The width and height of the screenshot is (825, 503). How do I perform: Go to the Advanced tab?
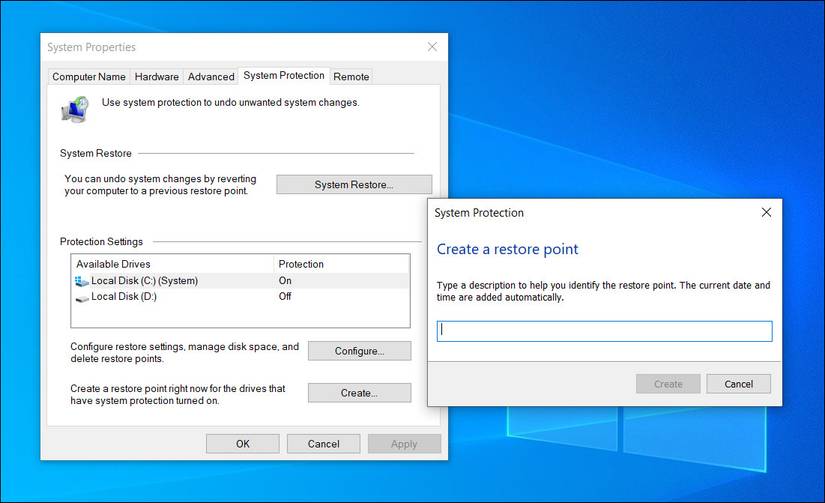click(211, 77)
